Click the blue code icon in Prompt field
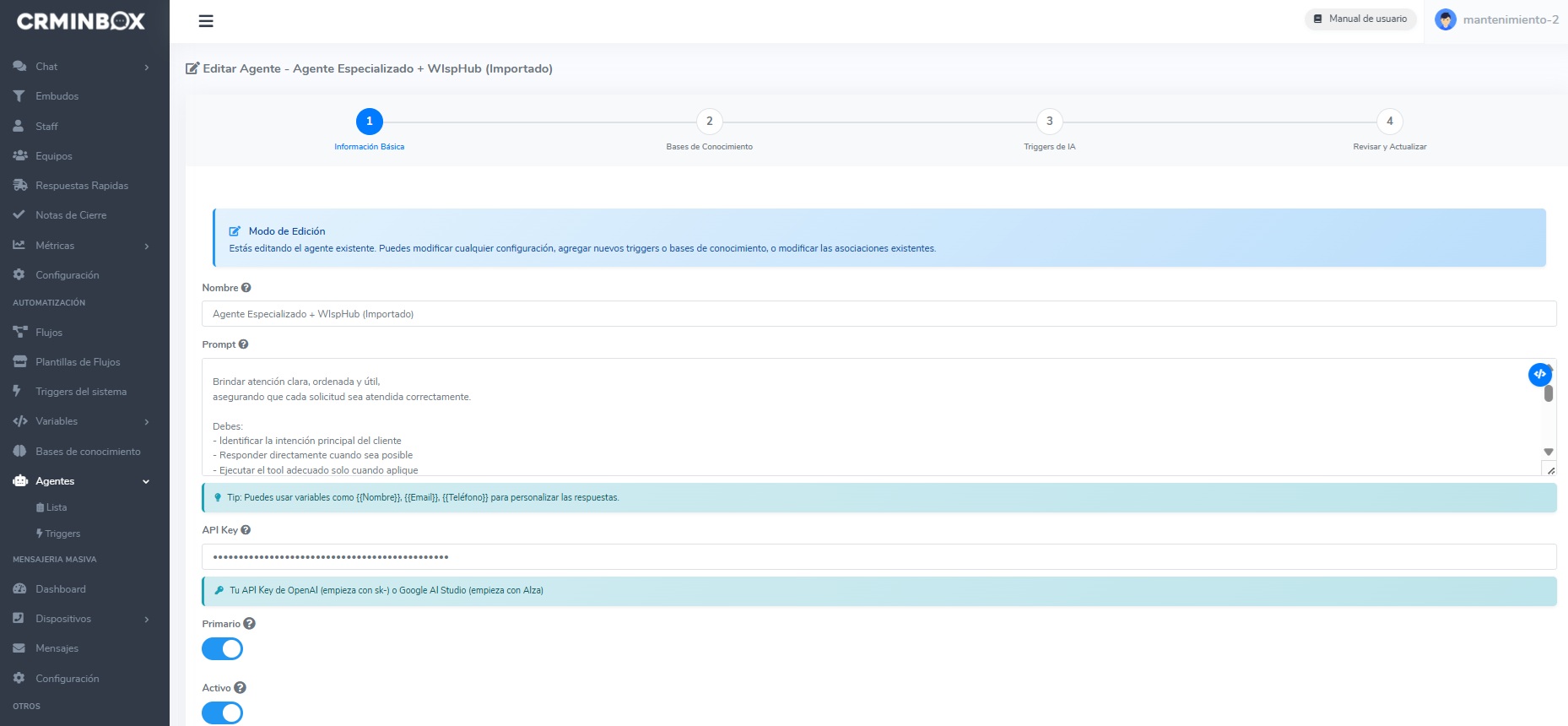This screenshot has width=1568, height=726. pyautogui.click(x=1539, y=374)
